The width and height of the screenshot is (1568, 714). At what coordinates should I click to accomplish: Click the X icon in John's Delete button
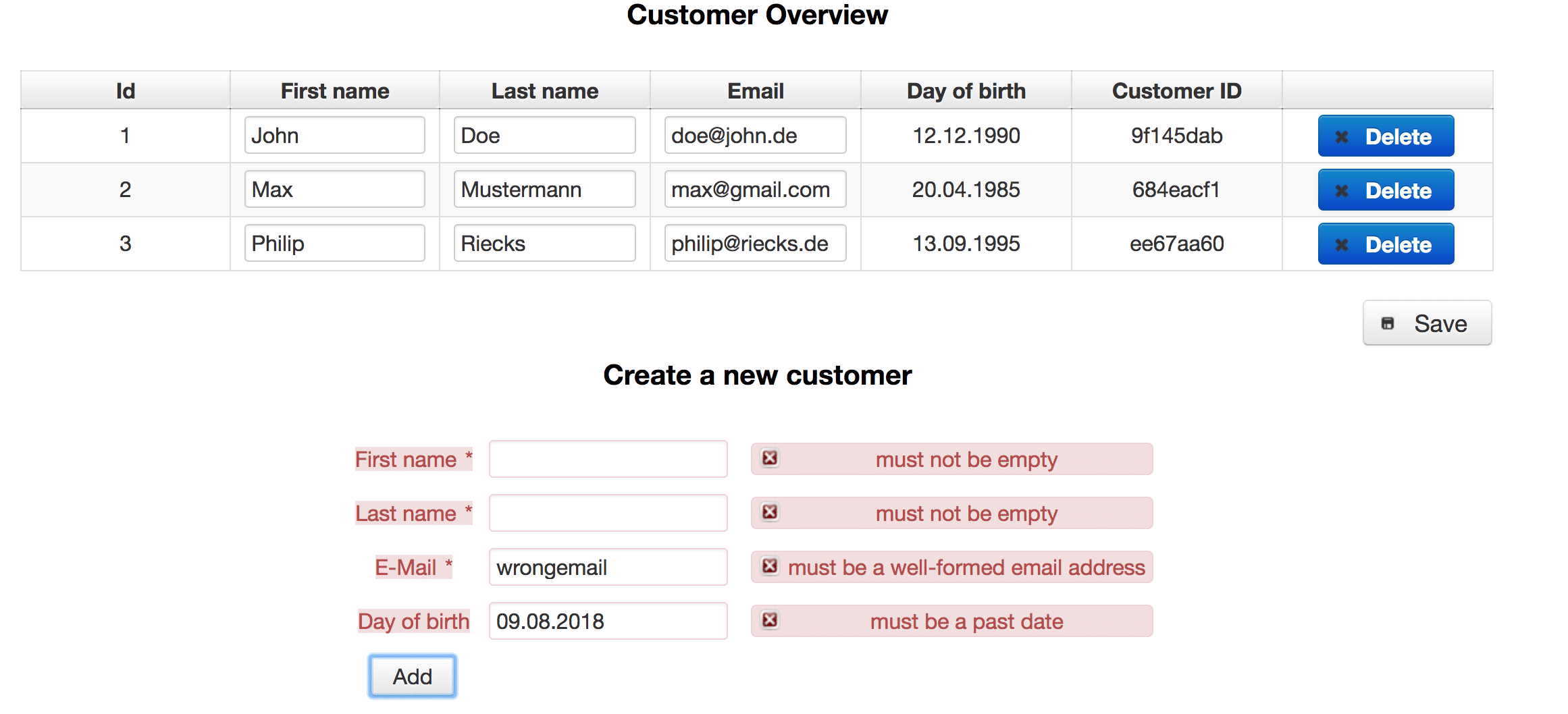click(x=1342, y=136)
